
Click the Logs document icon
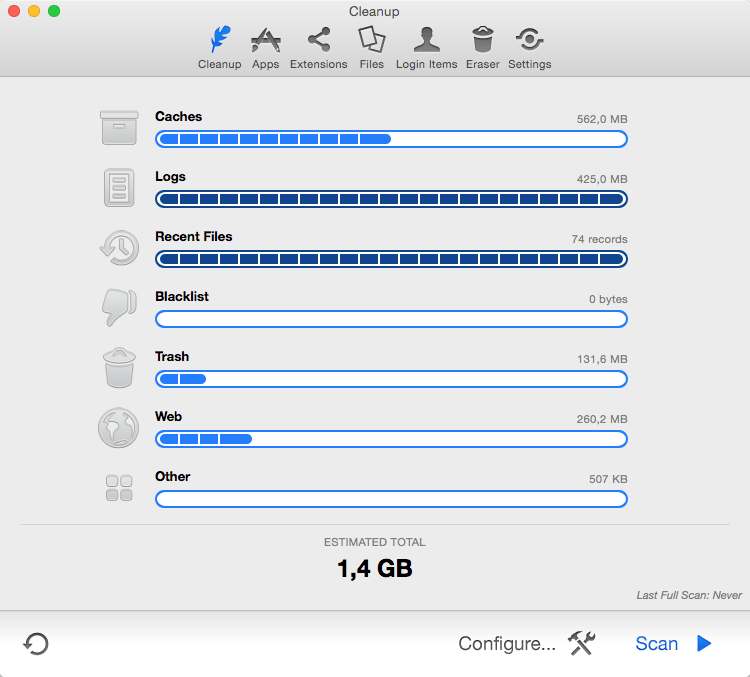coord(119,188)
